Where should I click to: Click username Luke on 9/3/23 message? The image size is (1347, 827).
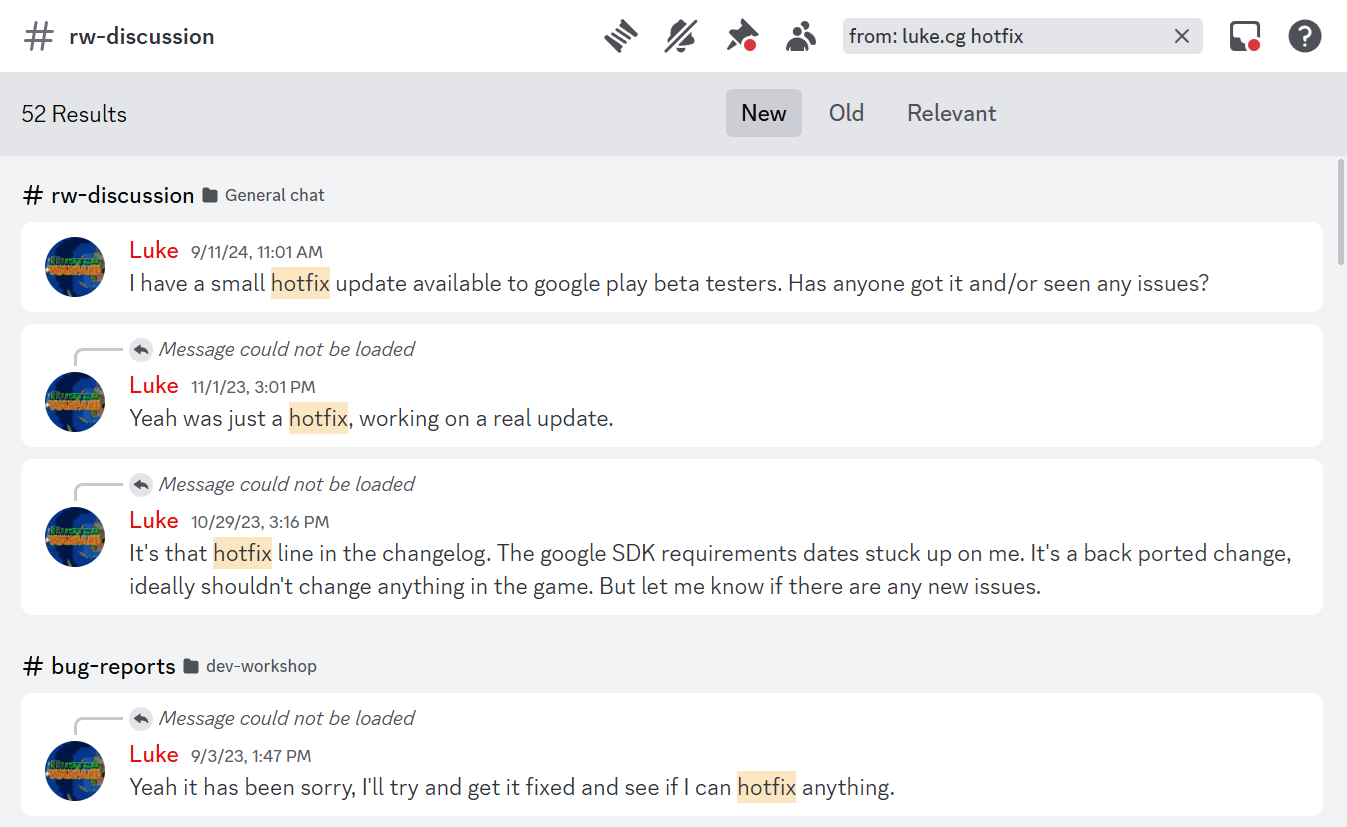[x=154, y=754]
